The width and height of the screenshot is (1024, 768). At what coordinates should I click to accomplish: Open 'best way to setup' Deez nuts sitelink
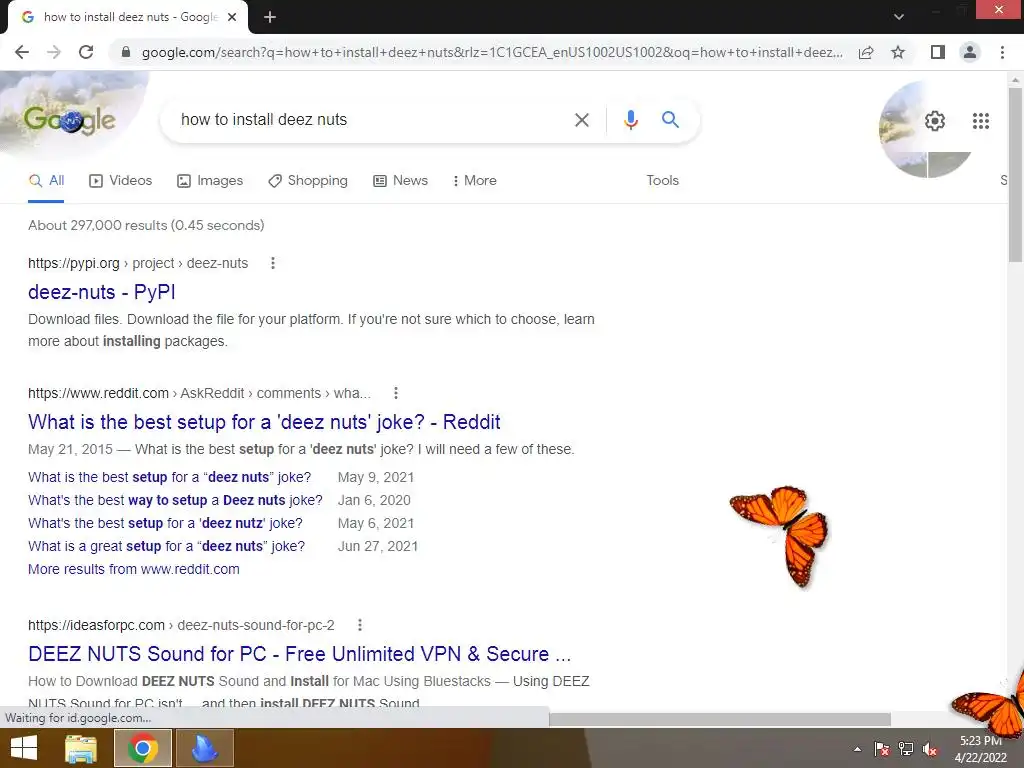pos(175,500)
